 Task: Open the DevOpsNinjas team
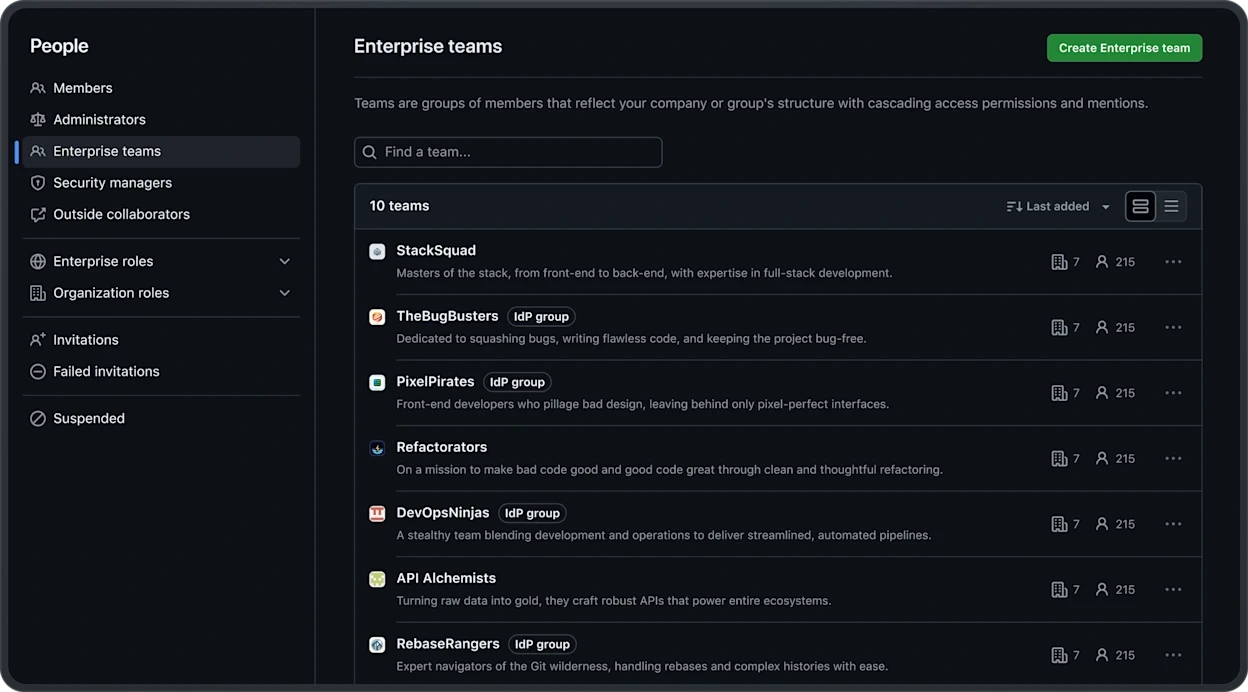point(443,512)
